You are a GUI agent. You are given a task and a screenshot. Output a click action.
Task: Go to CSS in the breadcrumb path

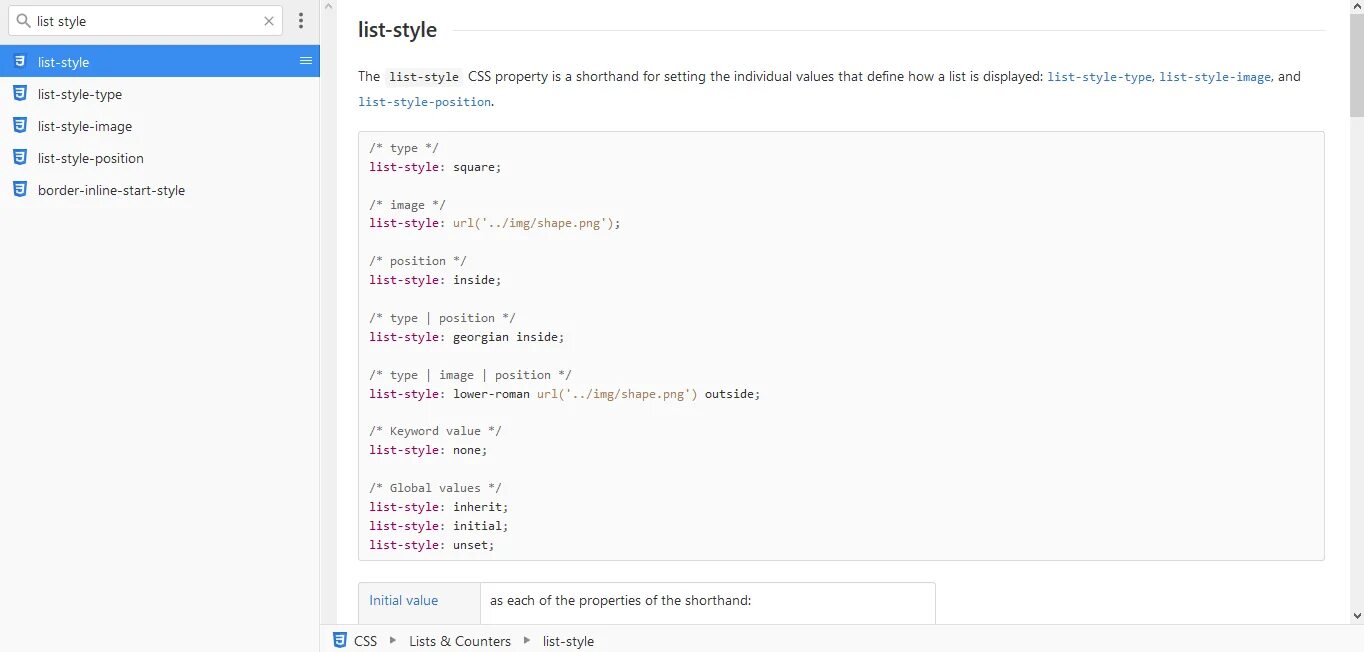pyautogui.click(x=366, y=641)
